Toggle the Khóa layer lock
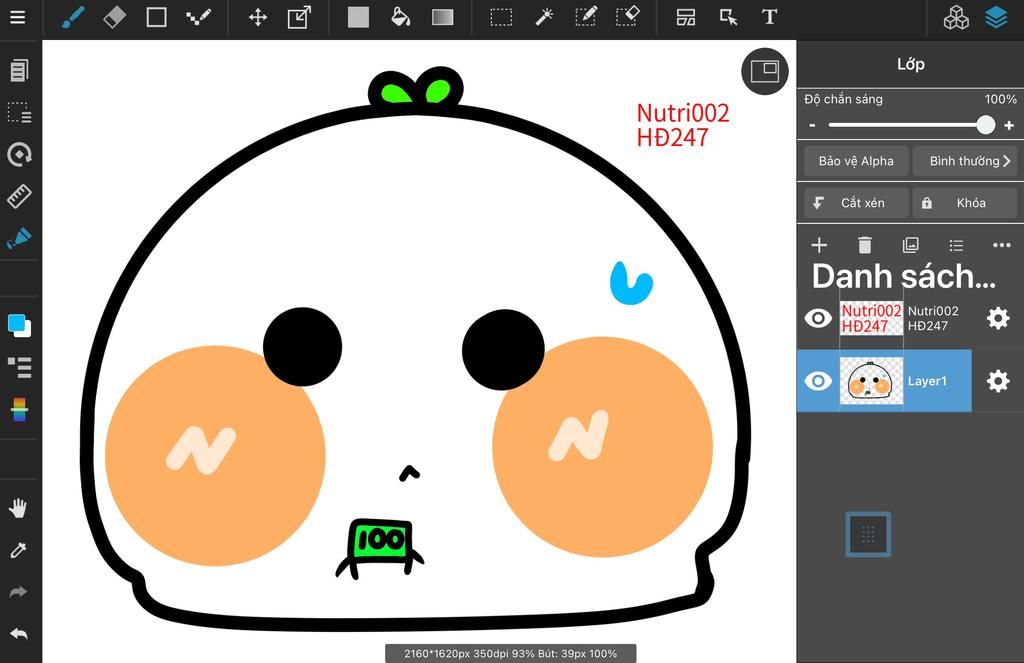 pos(965,203)
